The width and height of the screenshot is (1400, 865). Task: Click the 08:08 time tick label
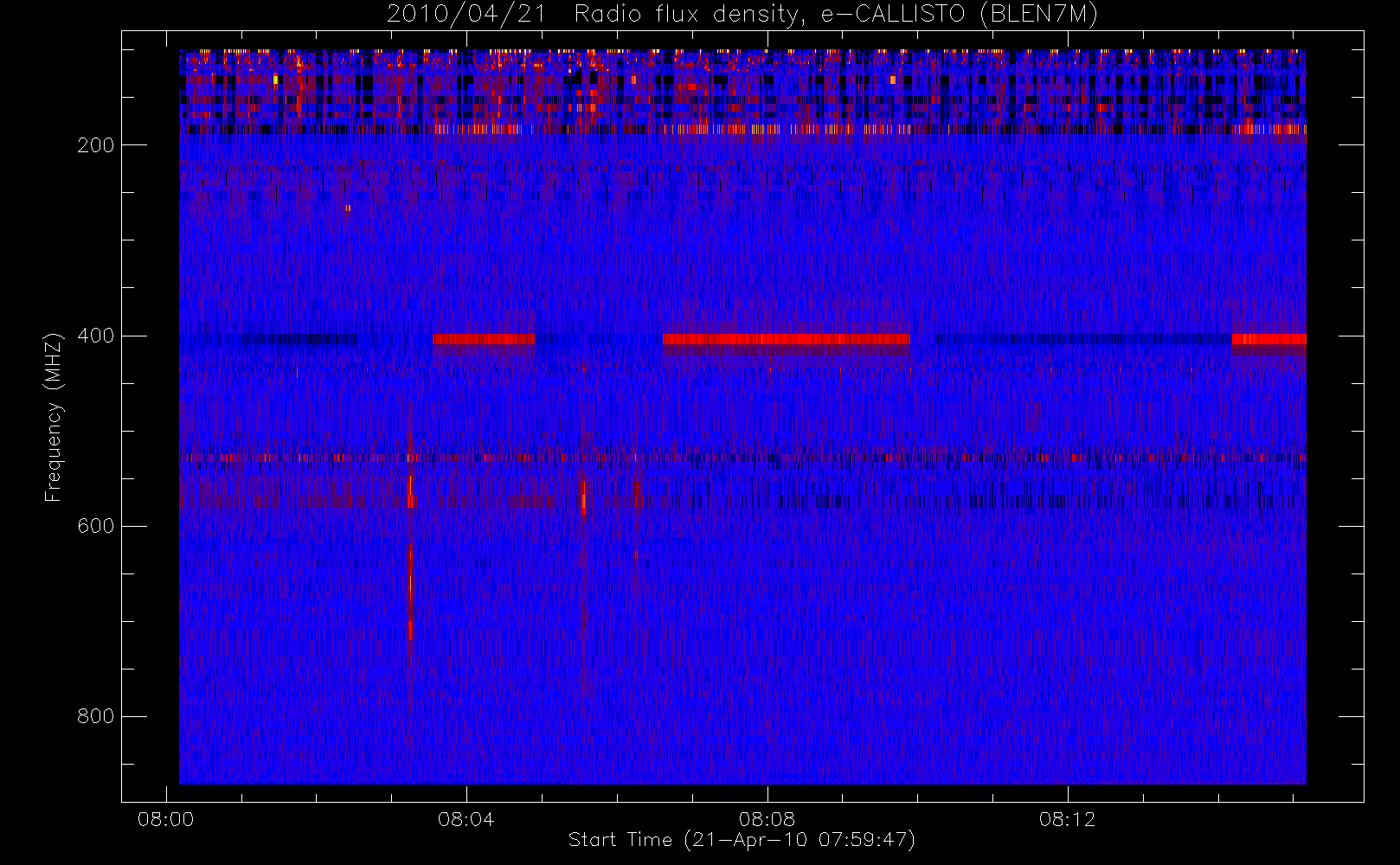click(x=766, y=818)
